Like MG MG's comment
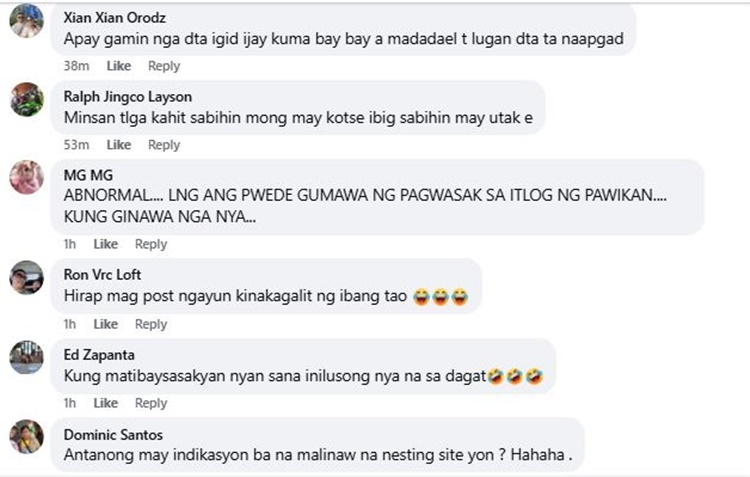 coord(106,244)
